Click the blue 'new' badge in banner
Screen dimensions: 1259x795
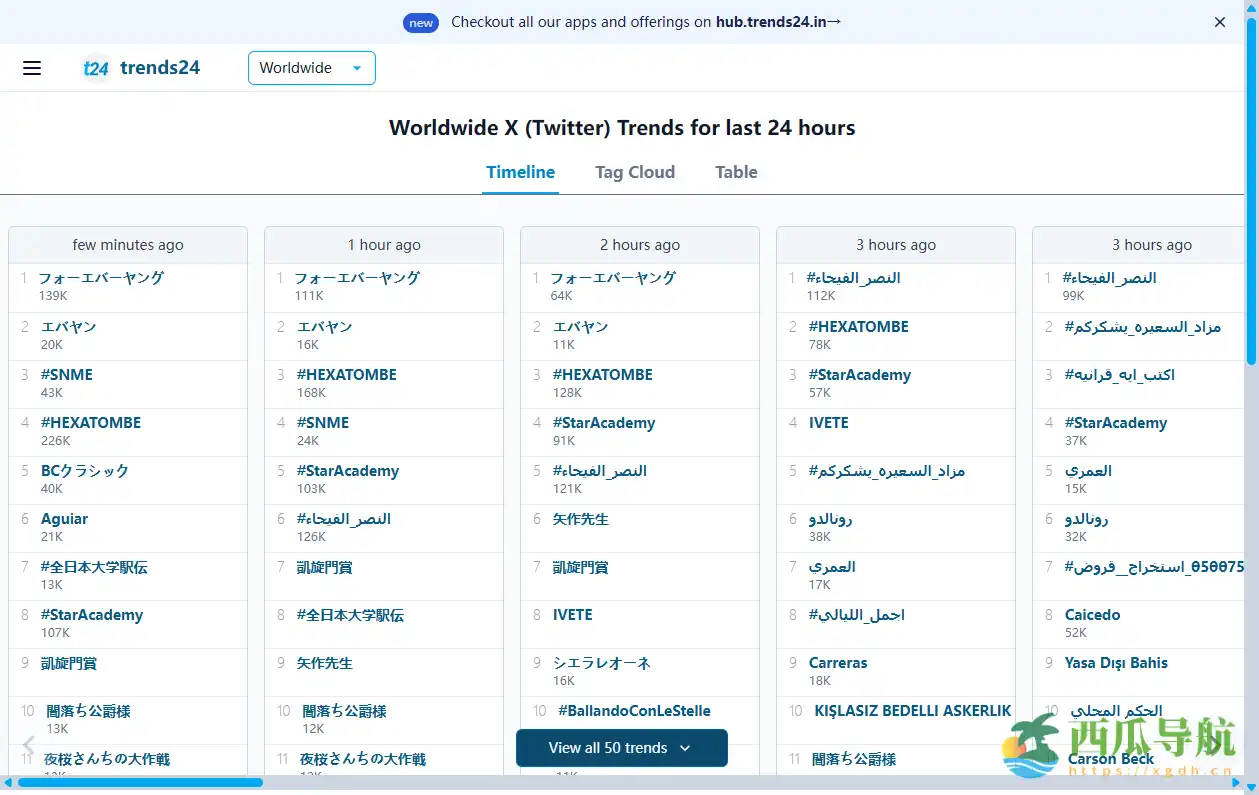pyautogui.click(x=420, y=22)
